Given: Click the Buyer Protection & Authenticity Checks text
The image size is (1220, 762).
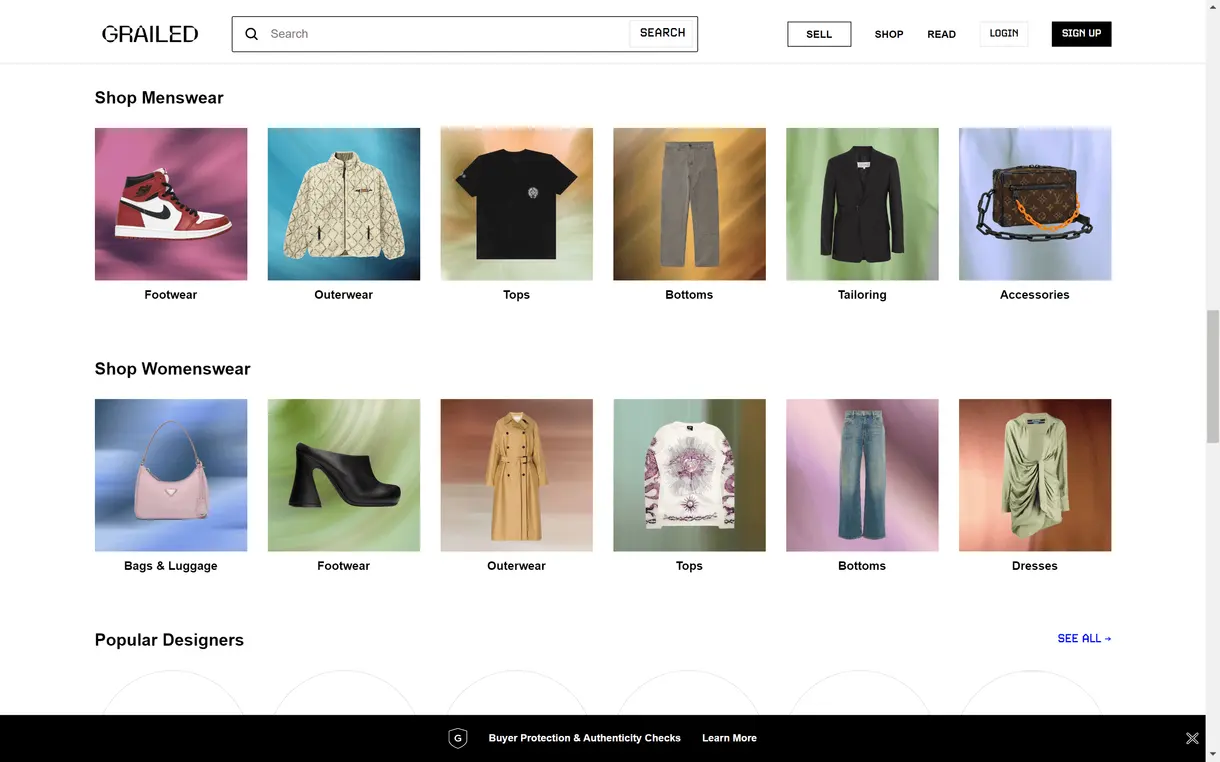Looking at the screenshot, I should (x=585, y=738).
